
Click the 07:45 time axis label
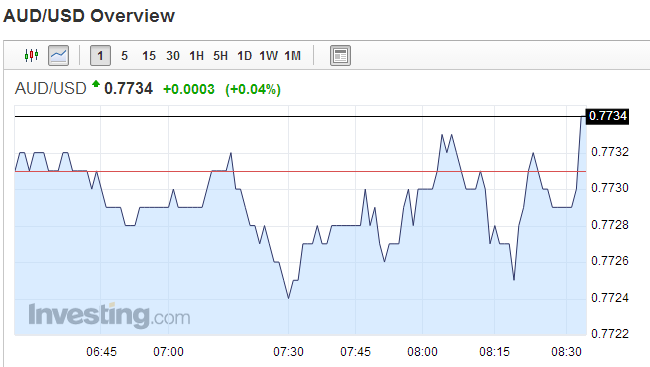(356, 352)
